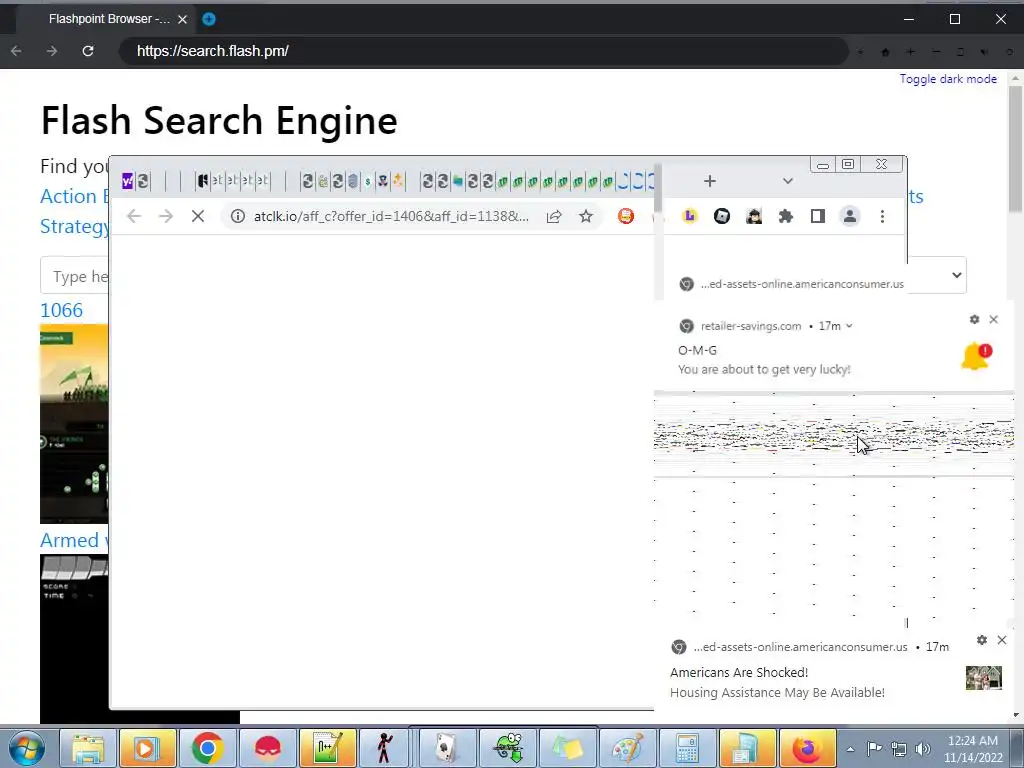Go forward in Flashpoint Browser
Screen dimensions: 1024x768
pos(52,51)
